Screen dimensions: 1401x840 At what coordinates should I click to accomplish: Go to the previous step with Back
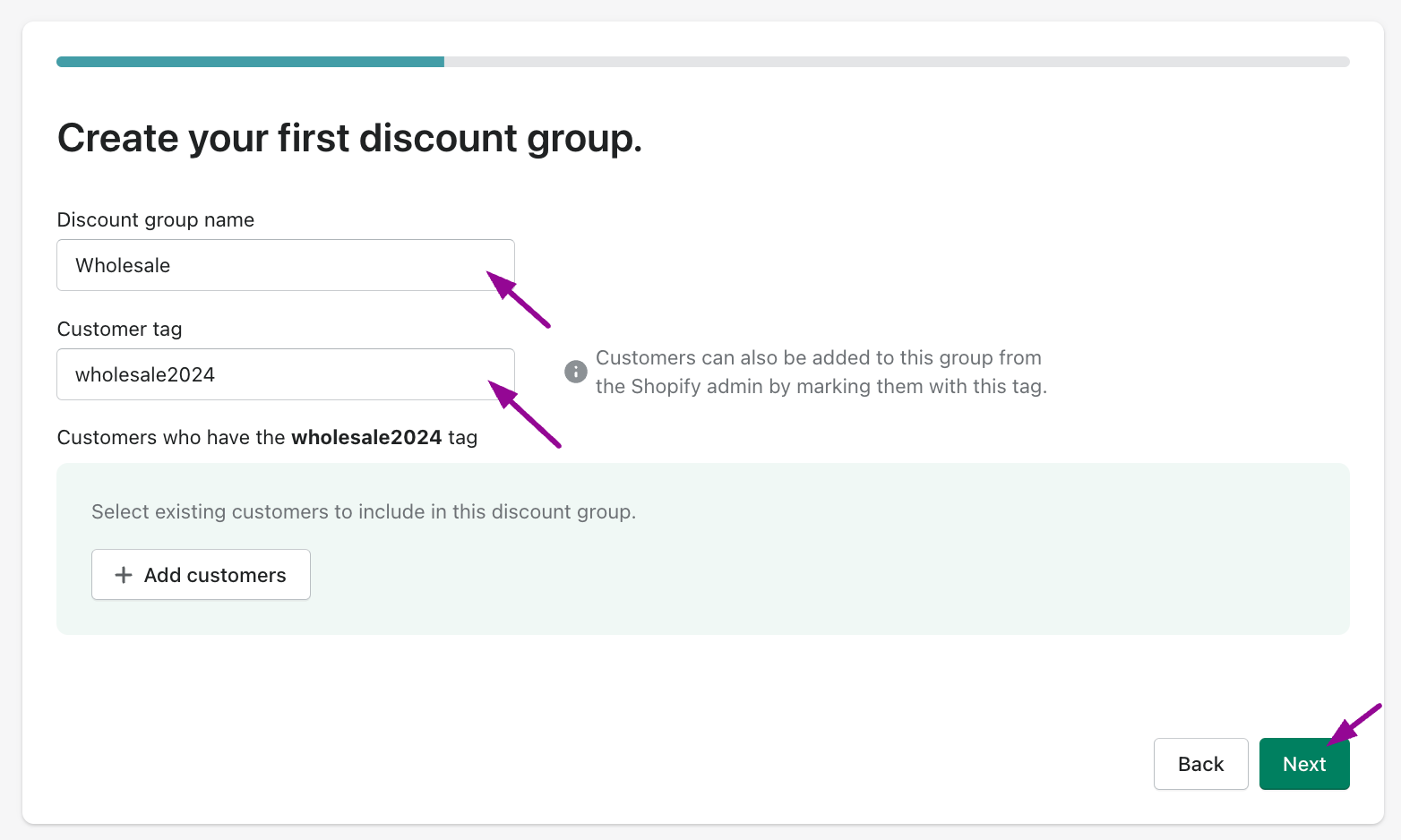(1200, 764)
